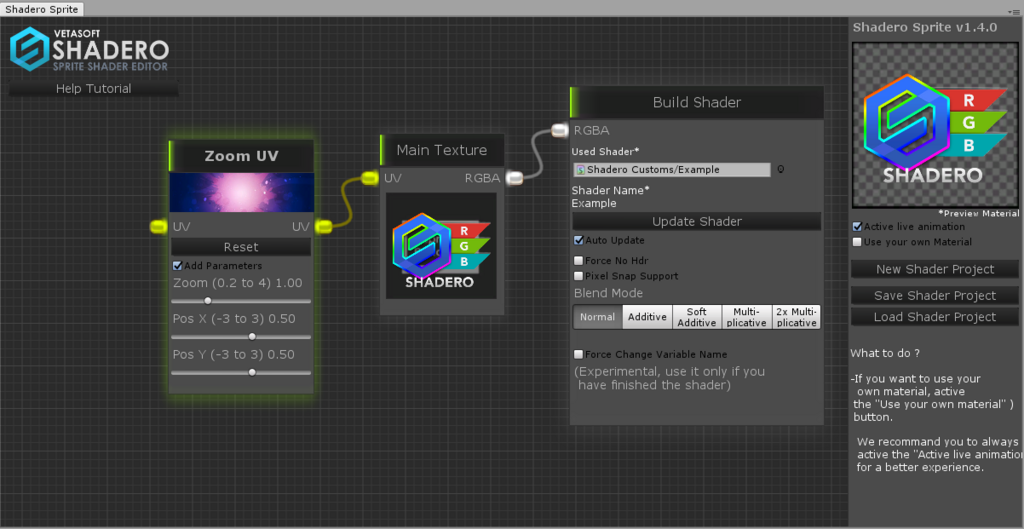Viewport: 1024px width, 529px height.
Task: Open the Help Tutorial button
Action: pyautogui.click(x=93, y=89)
